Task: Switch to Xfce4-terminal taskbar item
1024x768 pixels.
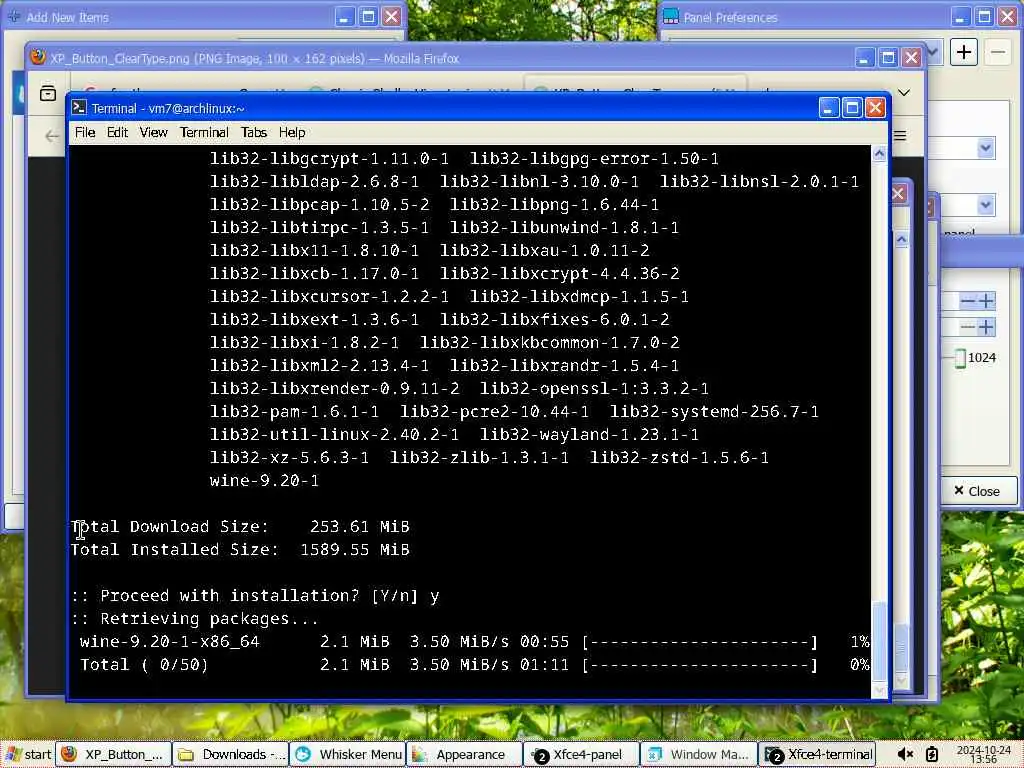Action: [x=816, y=754]
